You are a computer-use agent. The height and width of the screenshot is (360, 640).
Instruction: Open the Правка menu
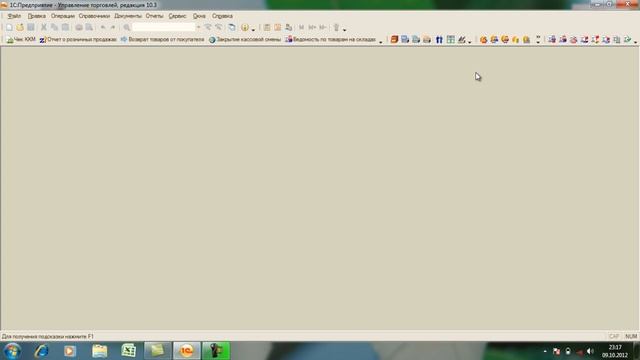(x=36, y=16)
